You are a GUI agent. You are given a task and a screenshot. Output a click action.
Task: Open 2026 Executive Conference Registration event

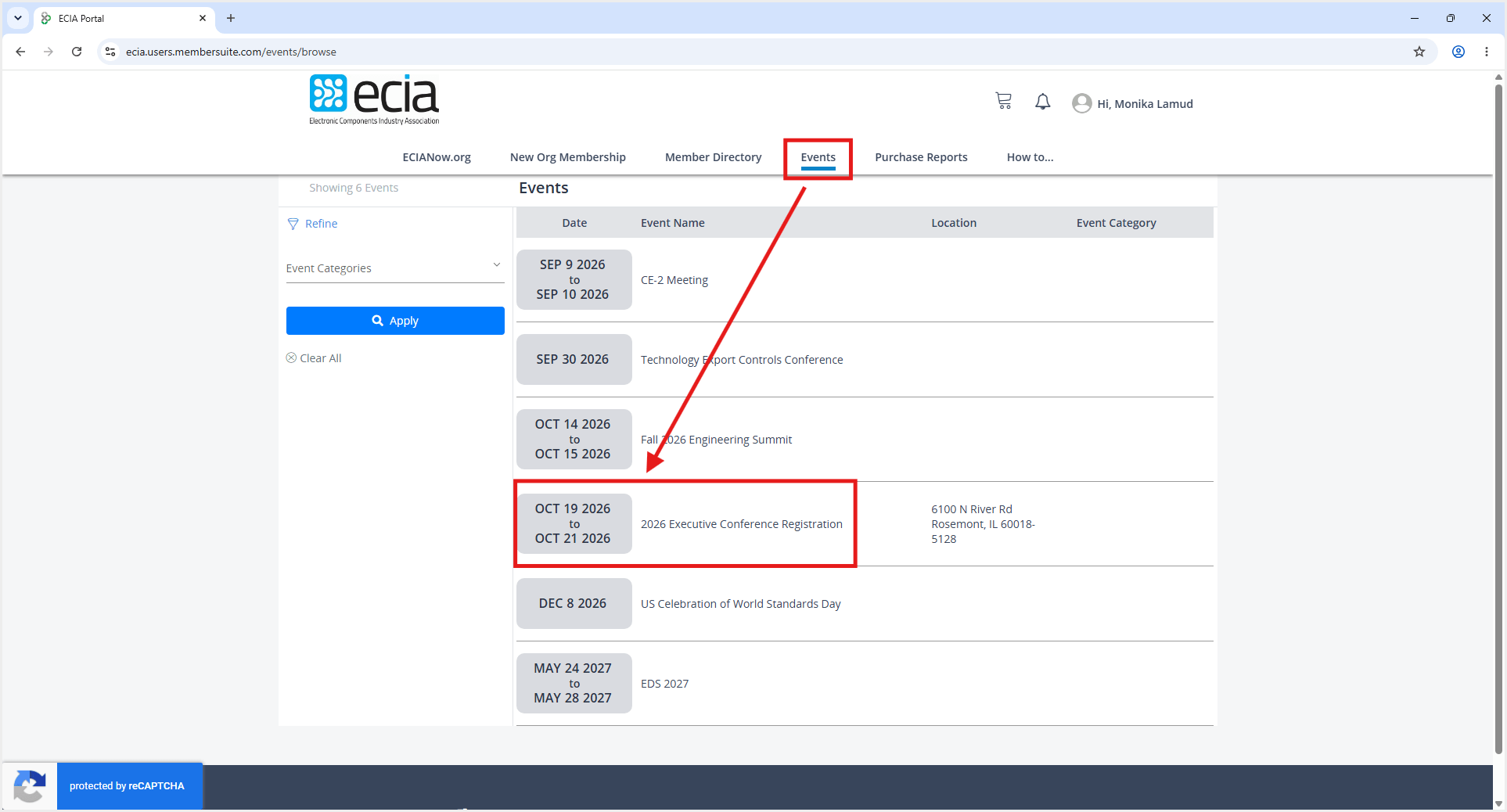[x=742, y=524]
